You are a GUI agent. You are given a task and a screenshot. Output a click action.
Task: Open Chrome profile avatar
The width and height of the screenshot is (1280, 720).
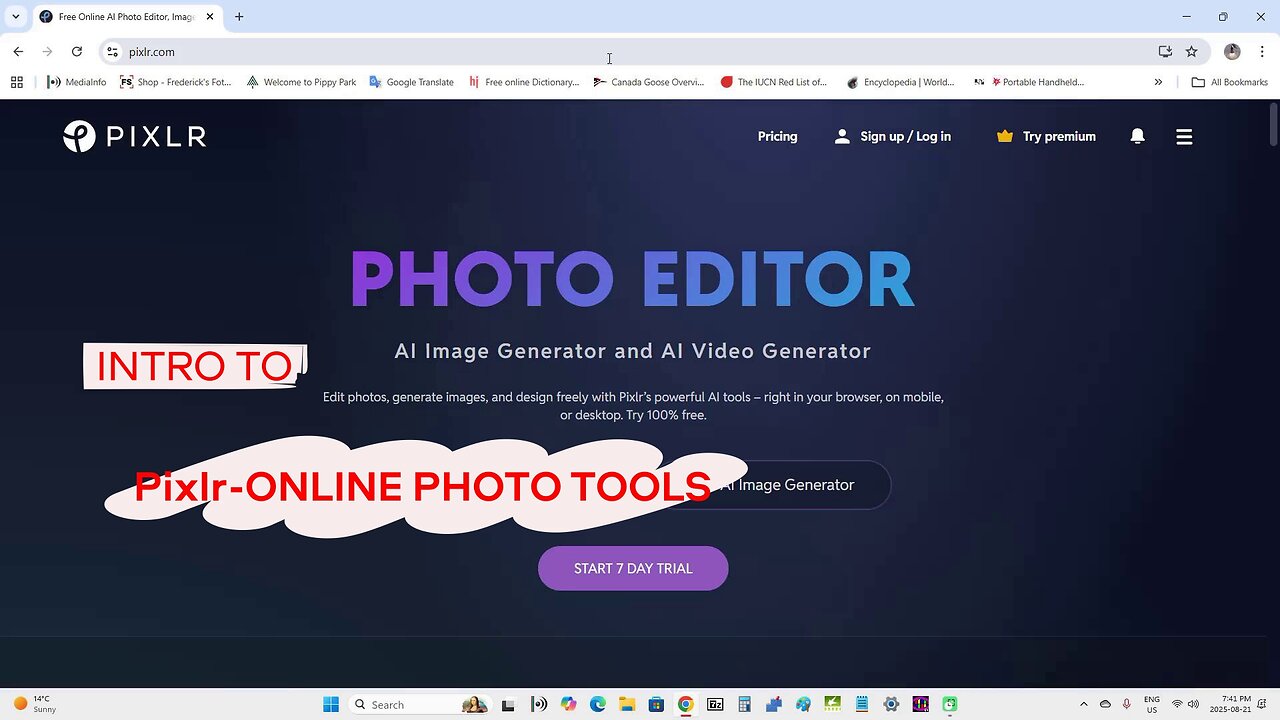pyautogui.click(x=1232, y=52)
